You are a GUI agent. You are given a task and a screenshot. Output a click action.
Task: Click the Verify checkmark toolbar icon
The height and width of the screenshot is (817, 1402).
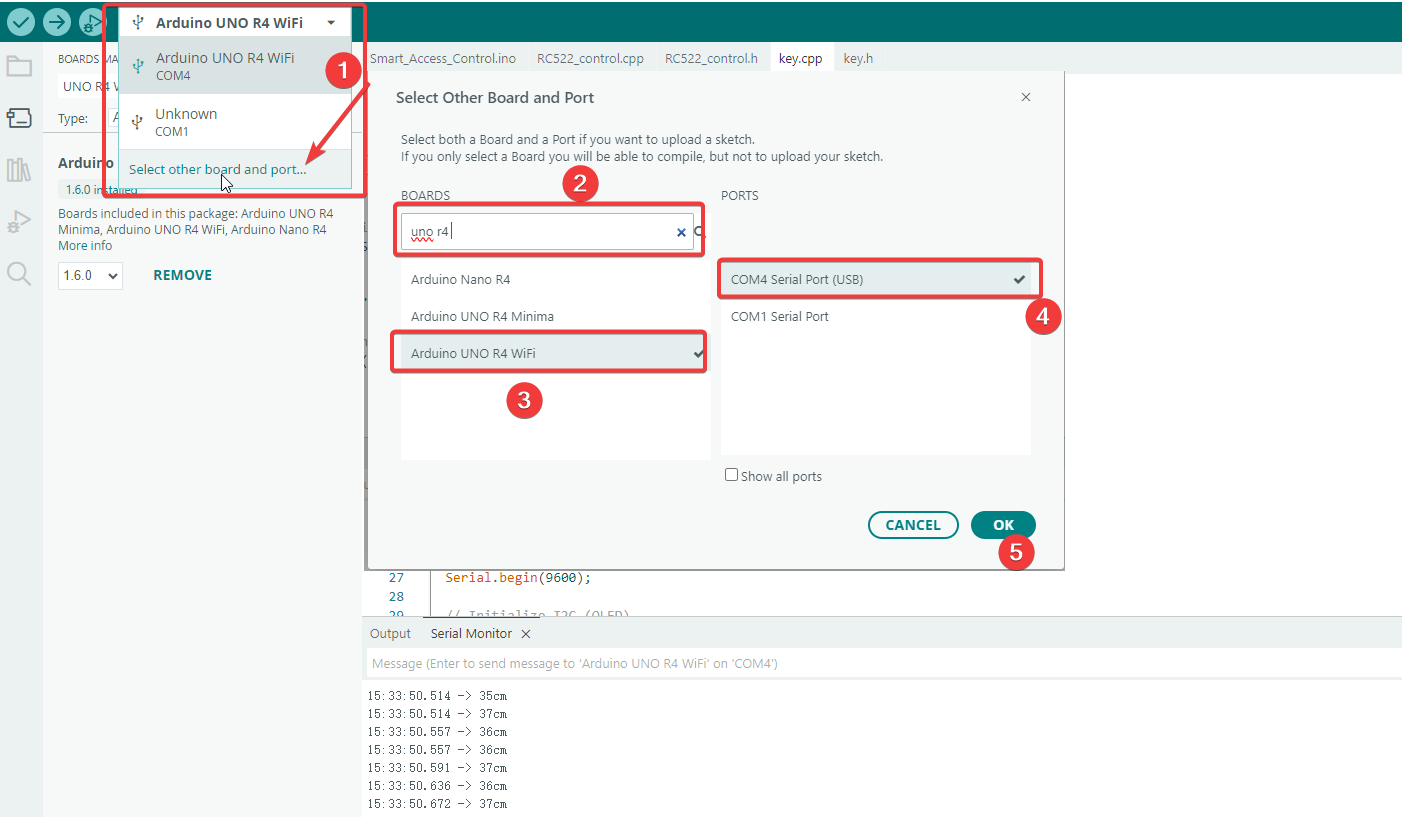pos(21,21)
